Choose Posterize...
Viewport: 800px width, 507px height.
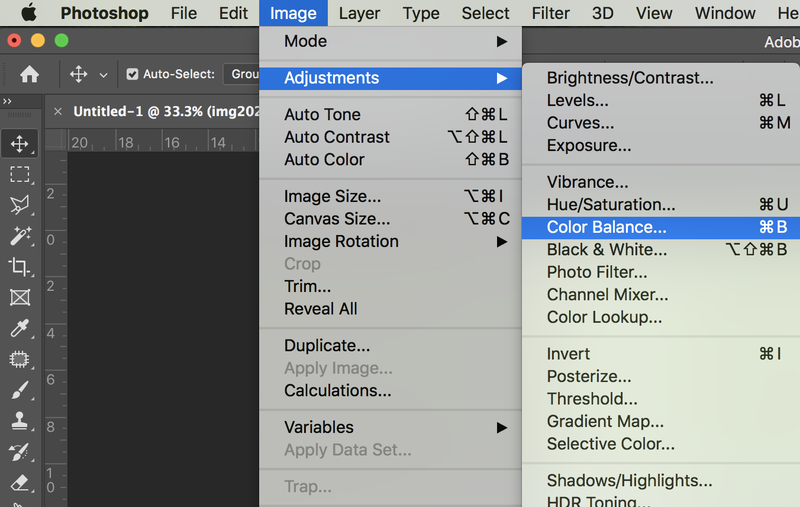click(x=661, y=376)
